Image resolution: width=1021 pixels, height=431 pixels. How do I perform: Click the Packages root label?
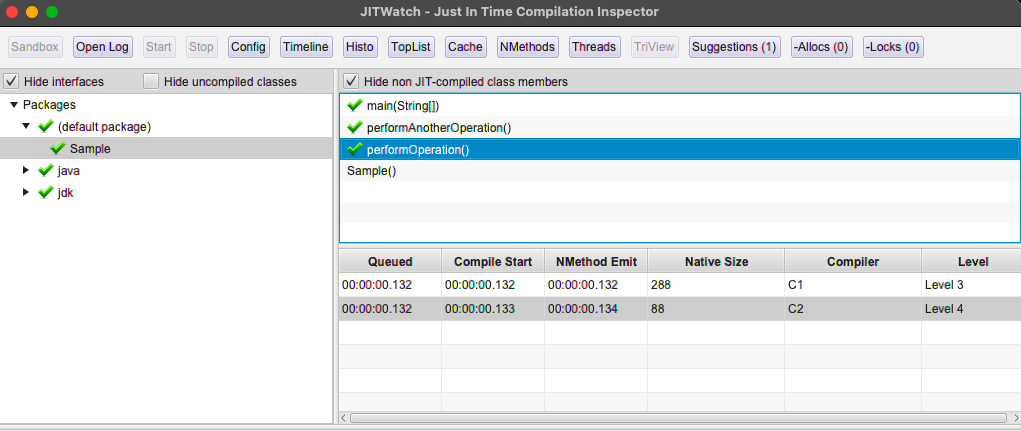tap(49, 105)
